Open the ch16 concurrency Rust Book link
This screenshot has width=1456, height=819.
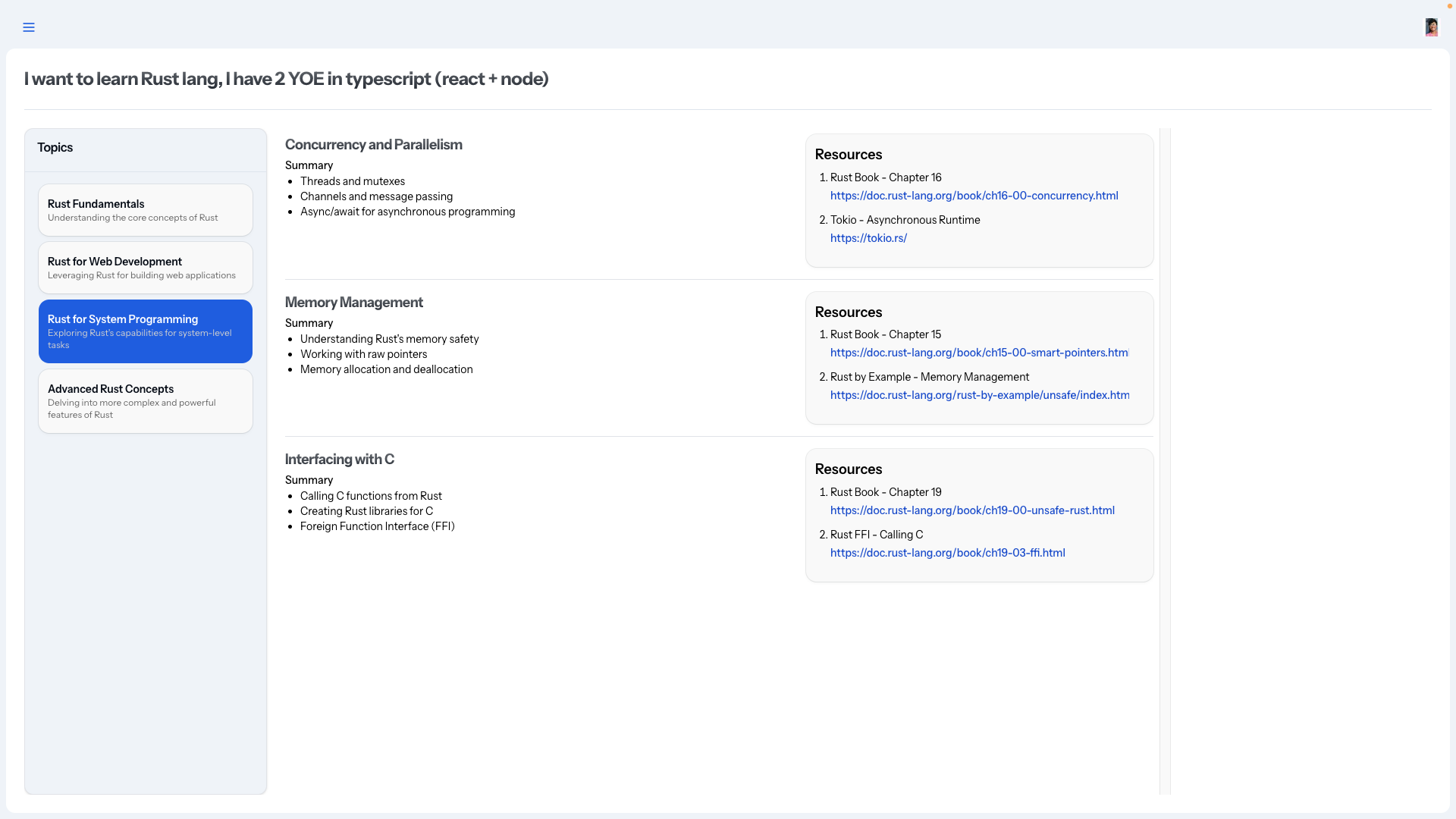tap(974, 196)
